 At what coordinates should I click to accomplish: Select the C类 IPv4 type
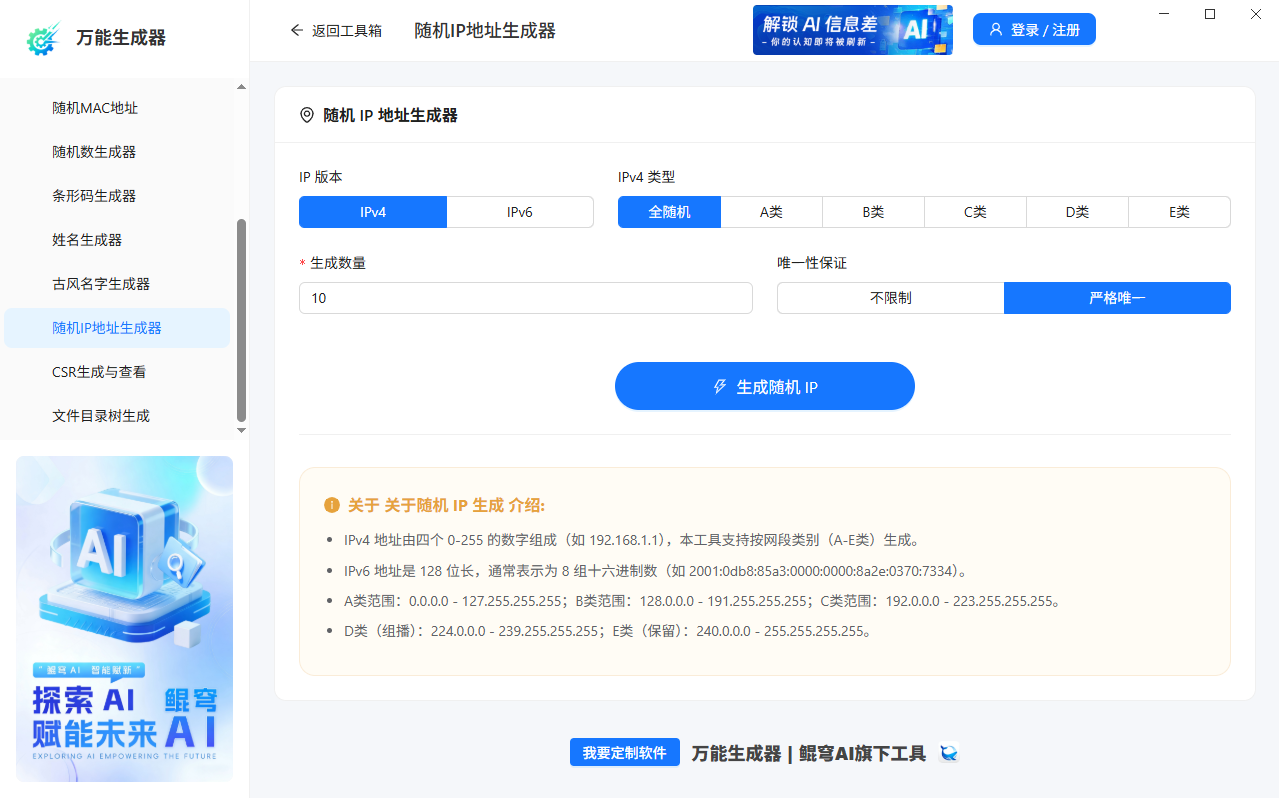click(x=975, y=212)
